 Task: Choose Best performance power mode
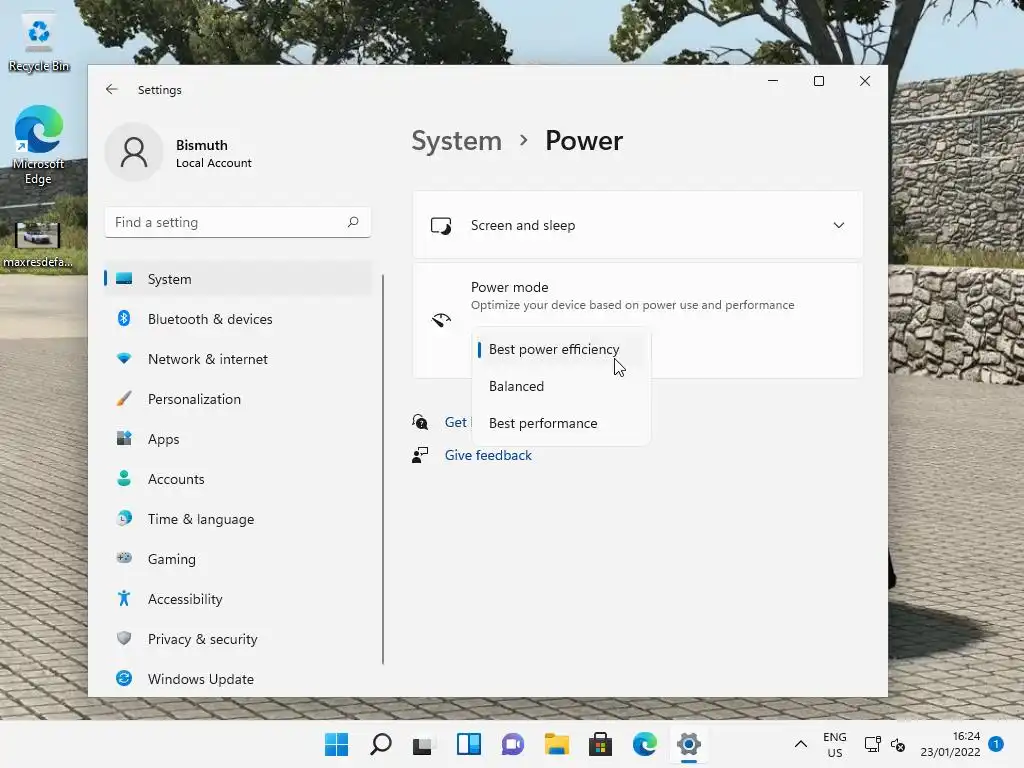[561, 423]
